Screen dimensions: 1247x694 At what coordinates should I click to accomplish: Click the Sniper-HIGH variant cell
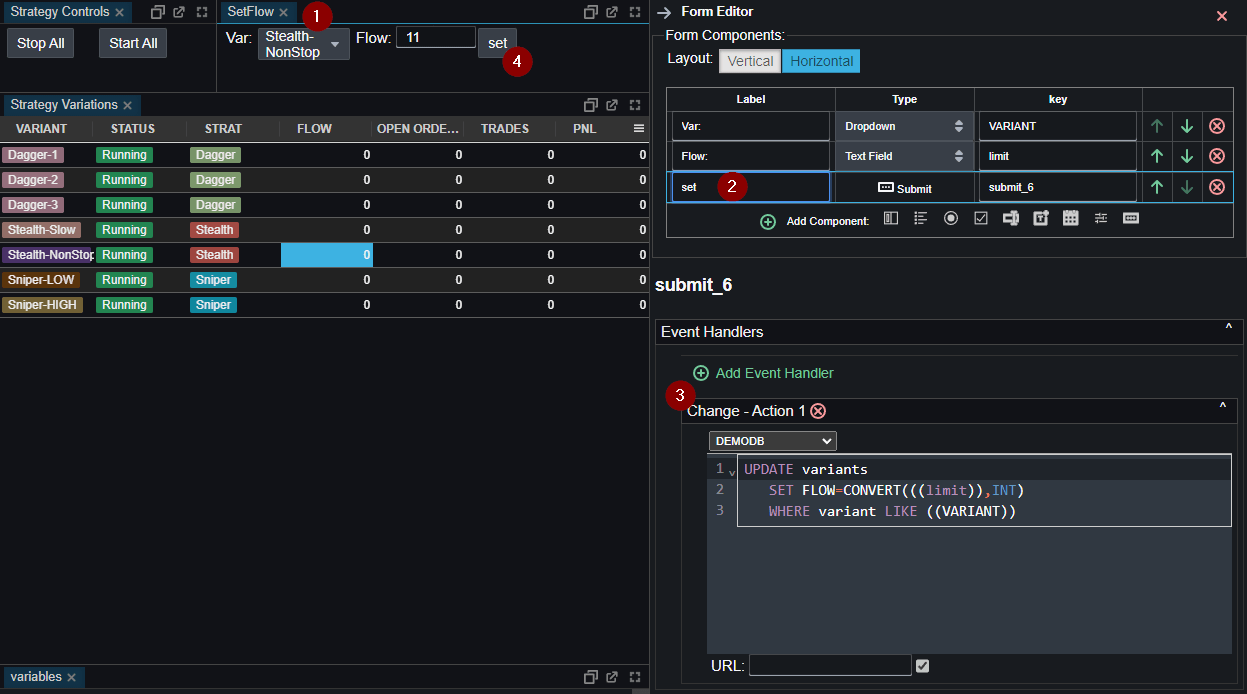click(42, 305)
